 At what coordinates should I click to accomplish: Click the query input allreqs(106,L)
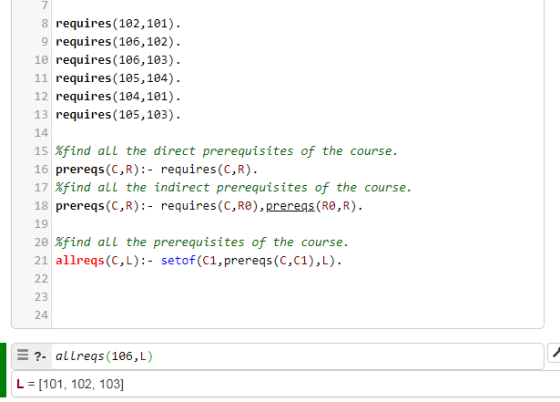[298, 356]
